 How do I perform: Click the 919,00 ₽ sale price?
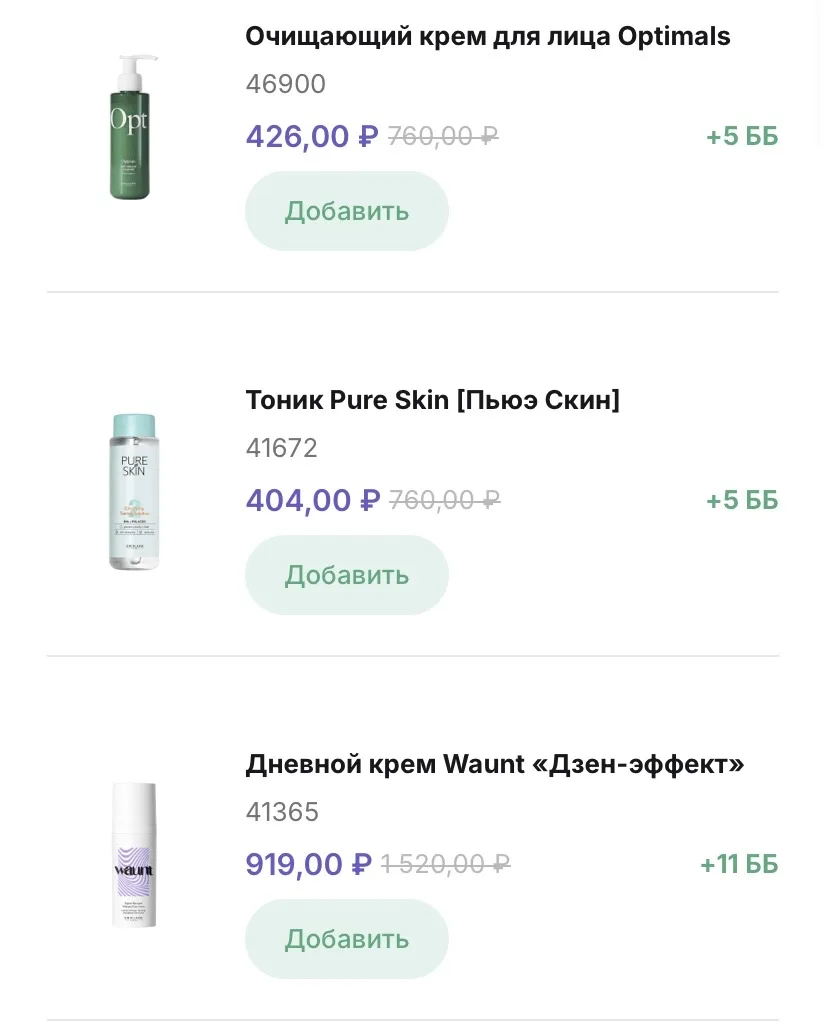(x=309, y=864)
